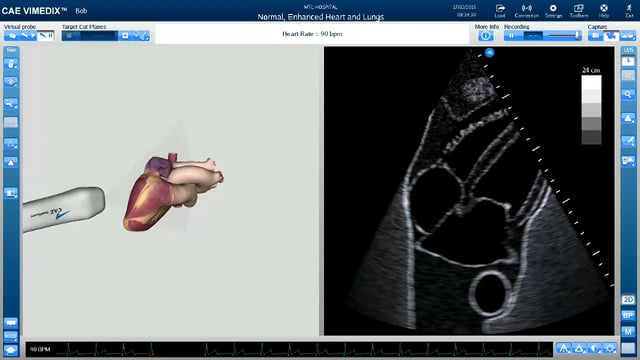The width and height of the screenshot is (640, 360).
Task: Pause the recording playback
Action: (x=512, y=36)
